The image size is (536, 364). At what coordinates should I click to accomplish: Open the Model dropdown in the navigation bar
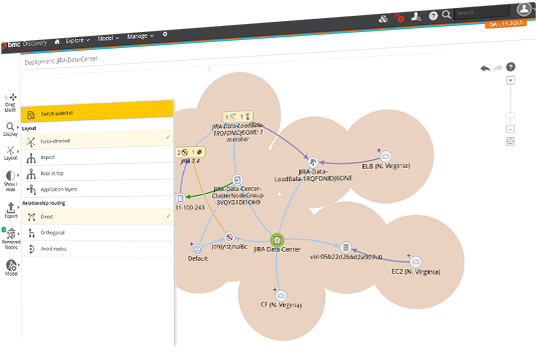108,38
